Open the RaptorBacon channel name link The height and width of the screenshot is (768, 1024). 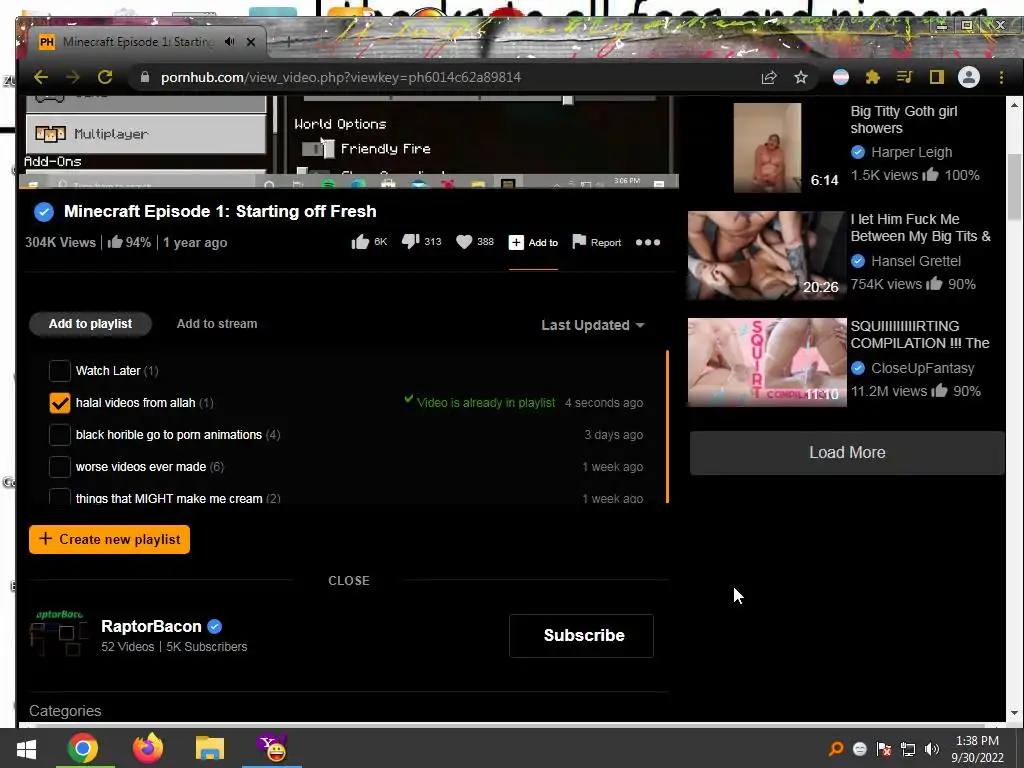coord(152,626)
